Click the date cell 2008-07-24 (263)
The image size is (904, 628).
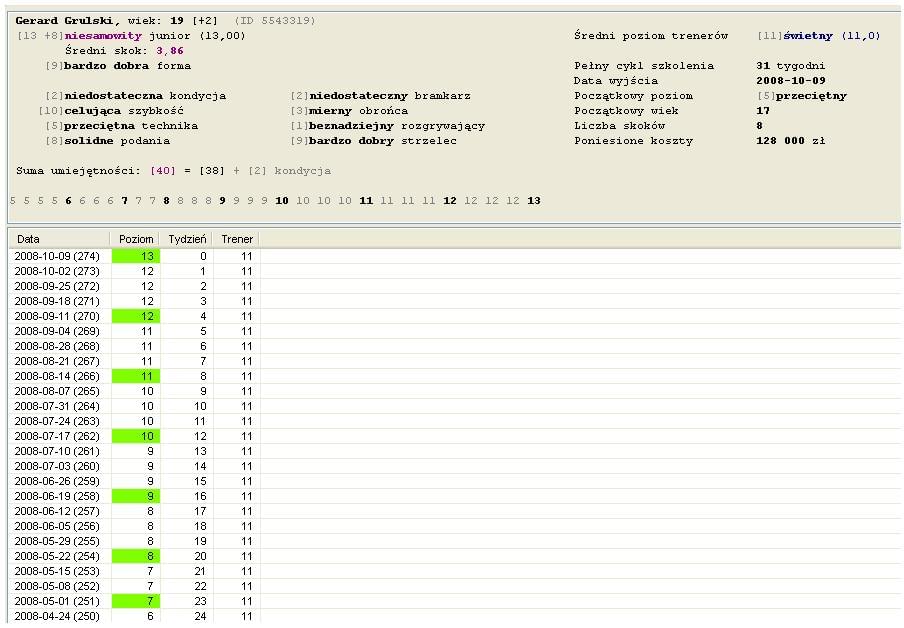click(57, 421)
